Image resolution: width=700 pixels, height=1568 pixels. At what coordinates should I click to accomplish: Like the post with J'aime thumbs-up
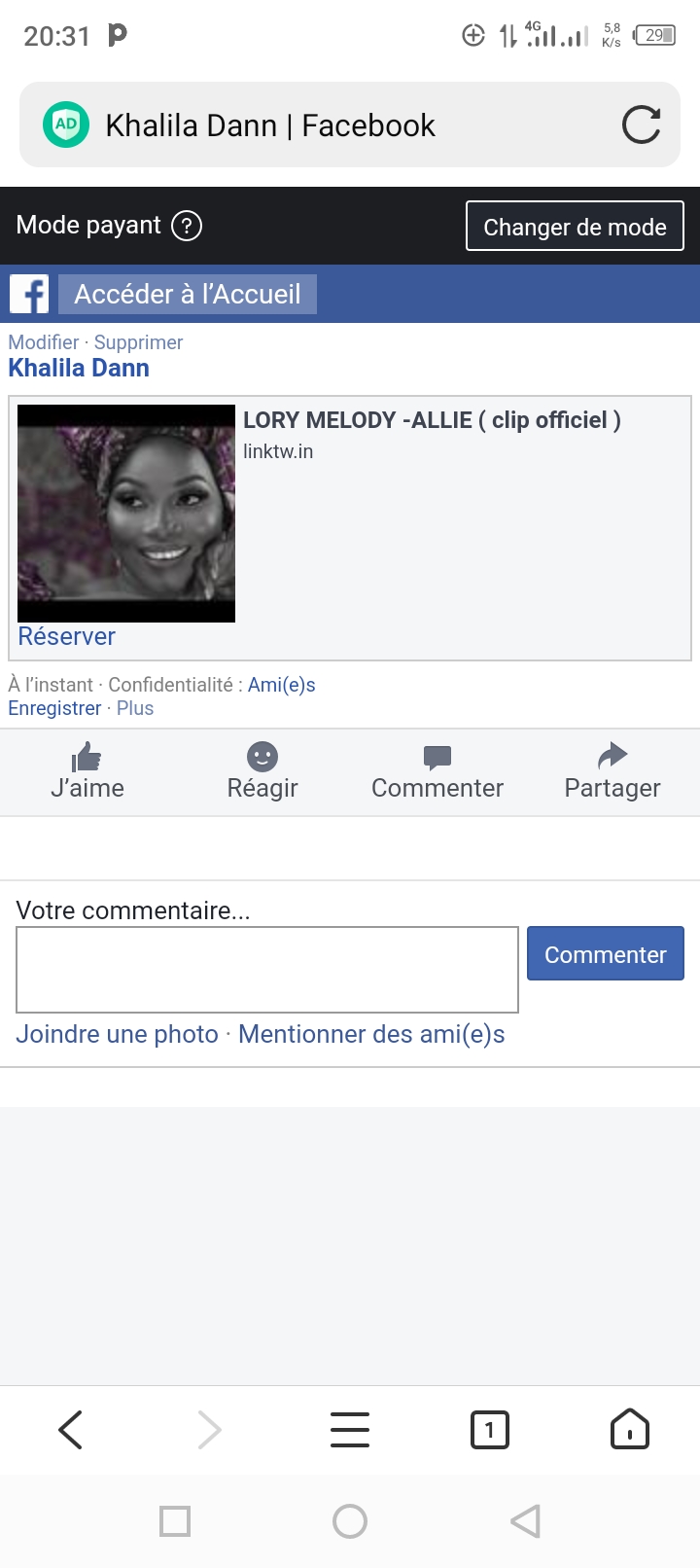point(87,757)
